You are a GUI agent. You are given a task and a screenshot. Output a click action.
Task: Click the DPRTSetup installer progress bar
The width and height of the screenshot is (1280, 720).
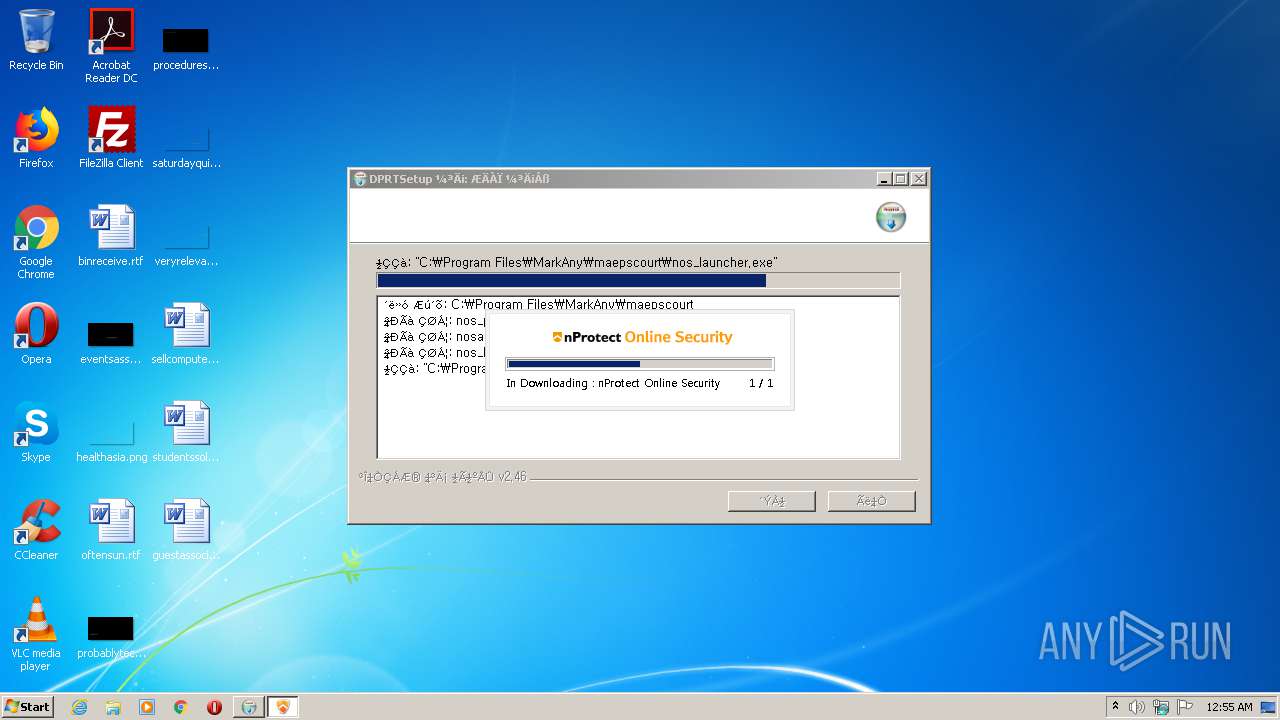click(638, 281)
